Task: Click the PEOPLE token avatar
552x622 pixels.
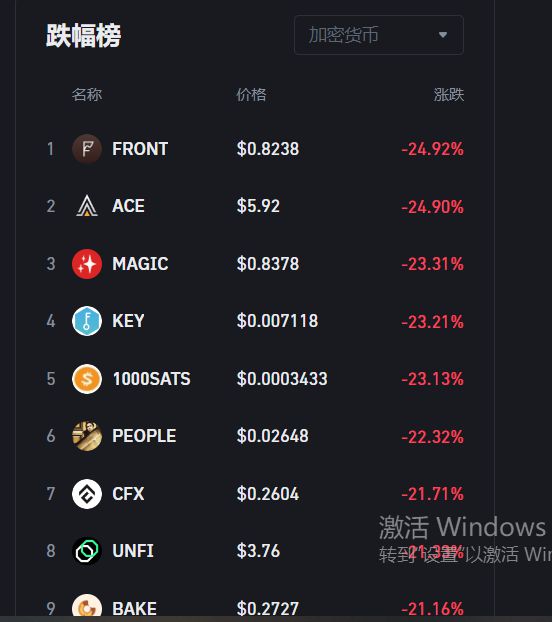Action: point(87,436)
